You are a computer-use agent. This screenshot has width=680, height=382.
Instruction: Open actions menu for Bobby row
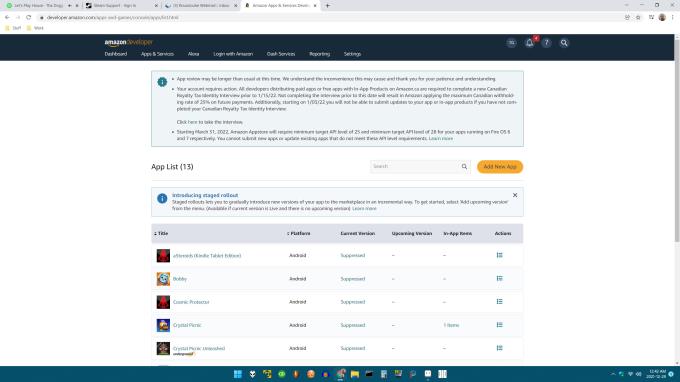pyautogui.click(x=500, y=278)
